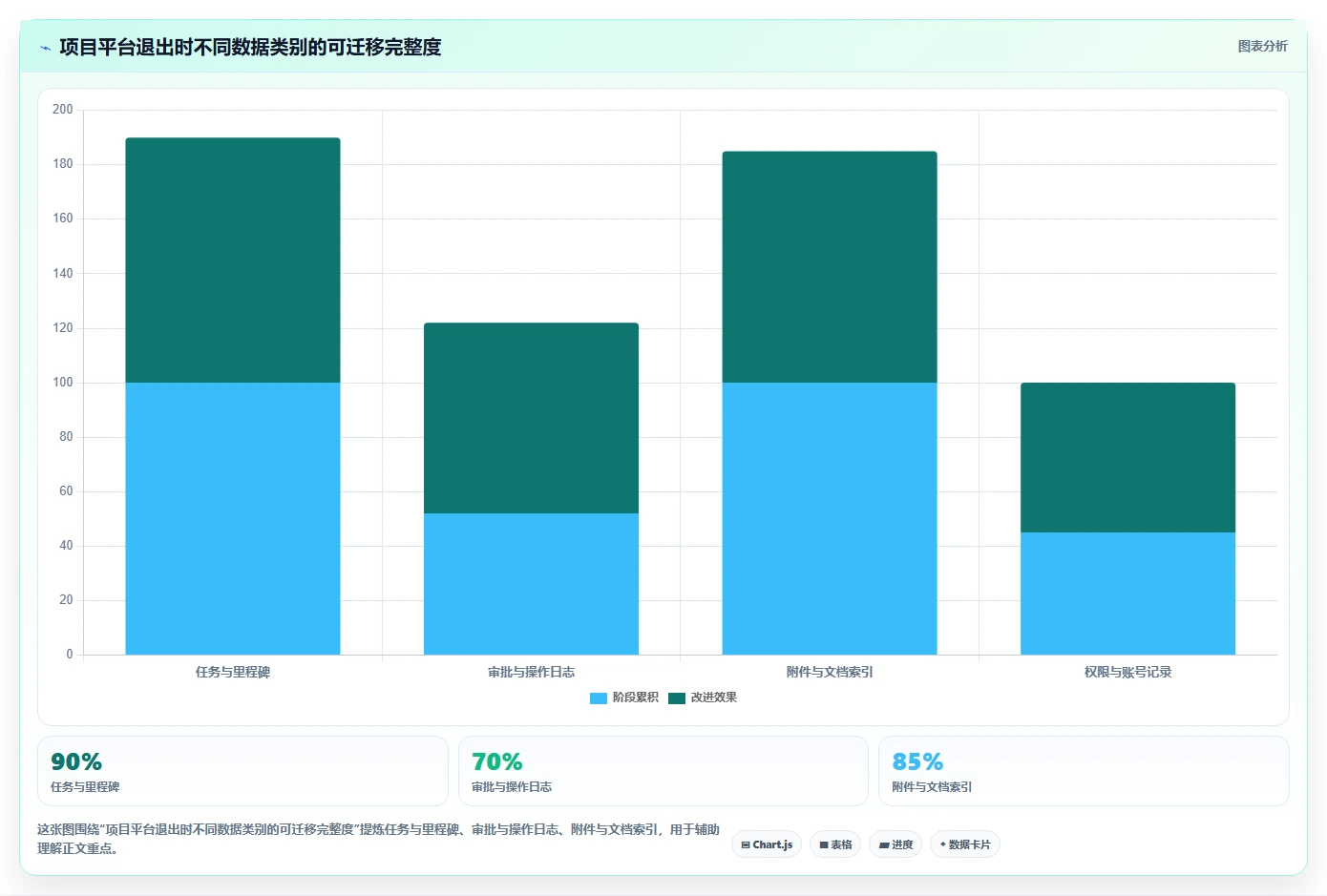Open the 70% 审批与操作日志 stat card

coord(663,771)
